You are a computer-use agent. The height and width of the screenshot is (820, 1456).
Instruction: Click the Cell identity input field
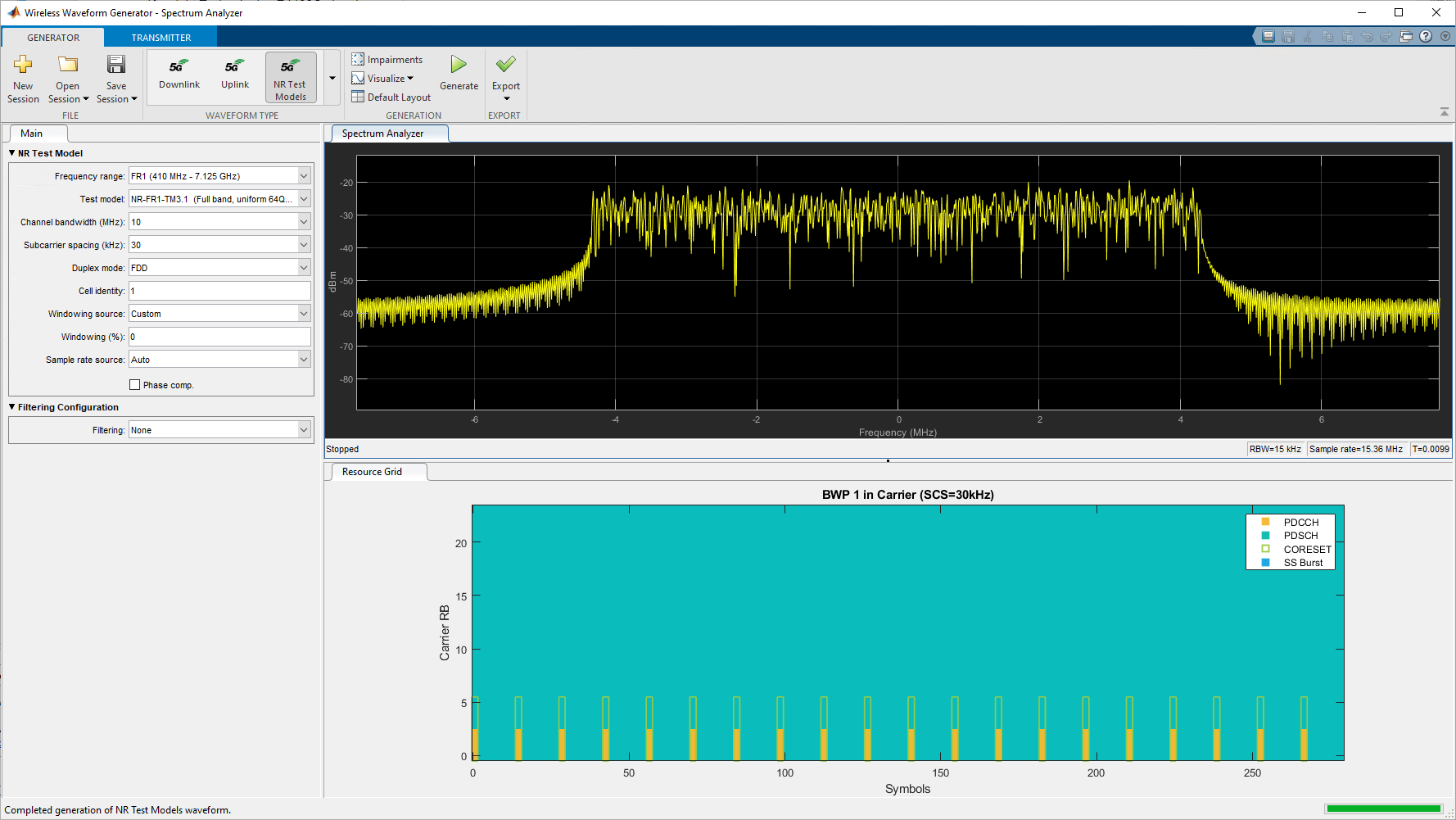[219, 291]
